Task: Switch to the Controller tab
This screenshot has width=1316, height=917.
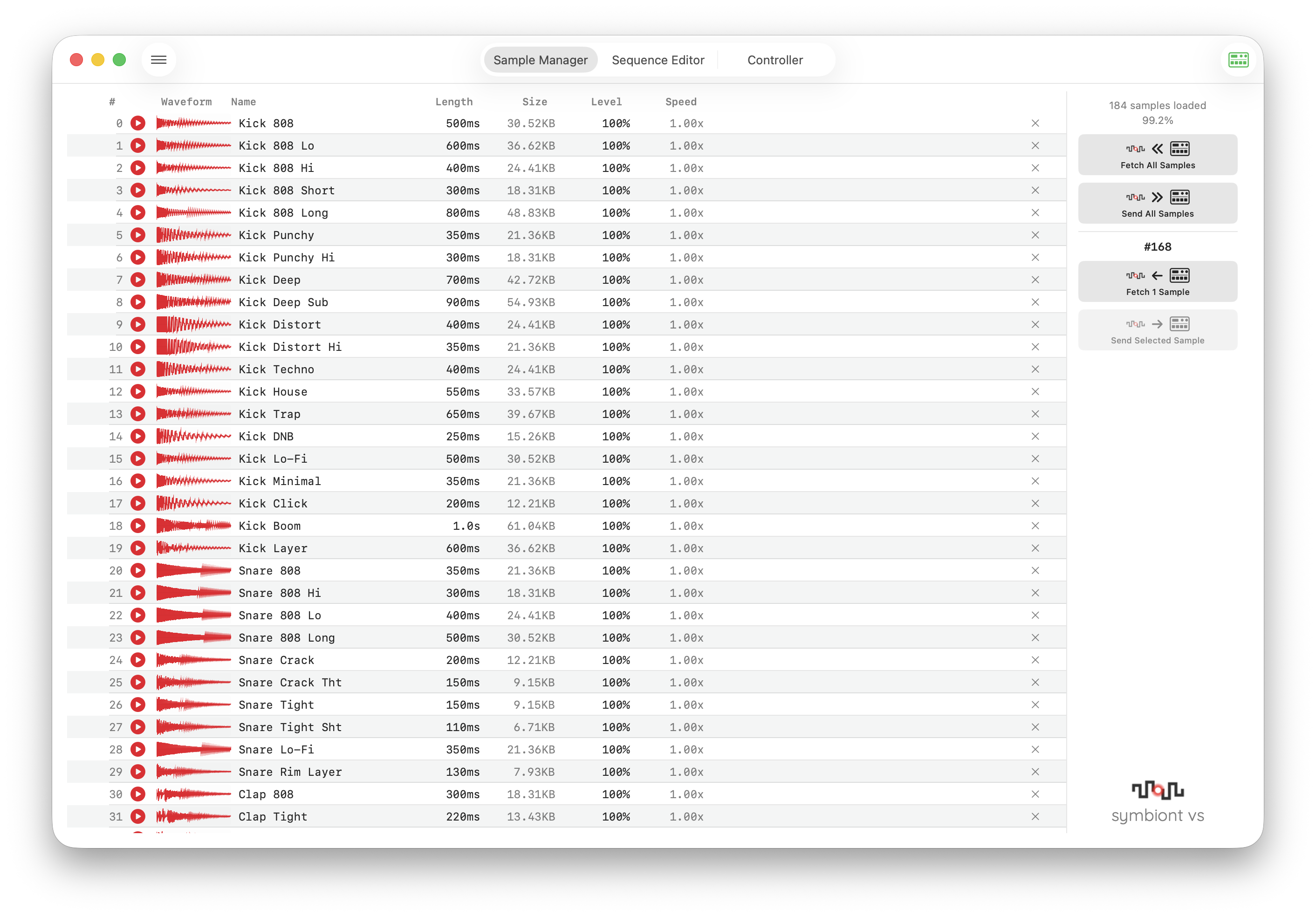Action: (775, 60)
